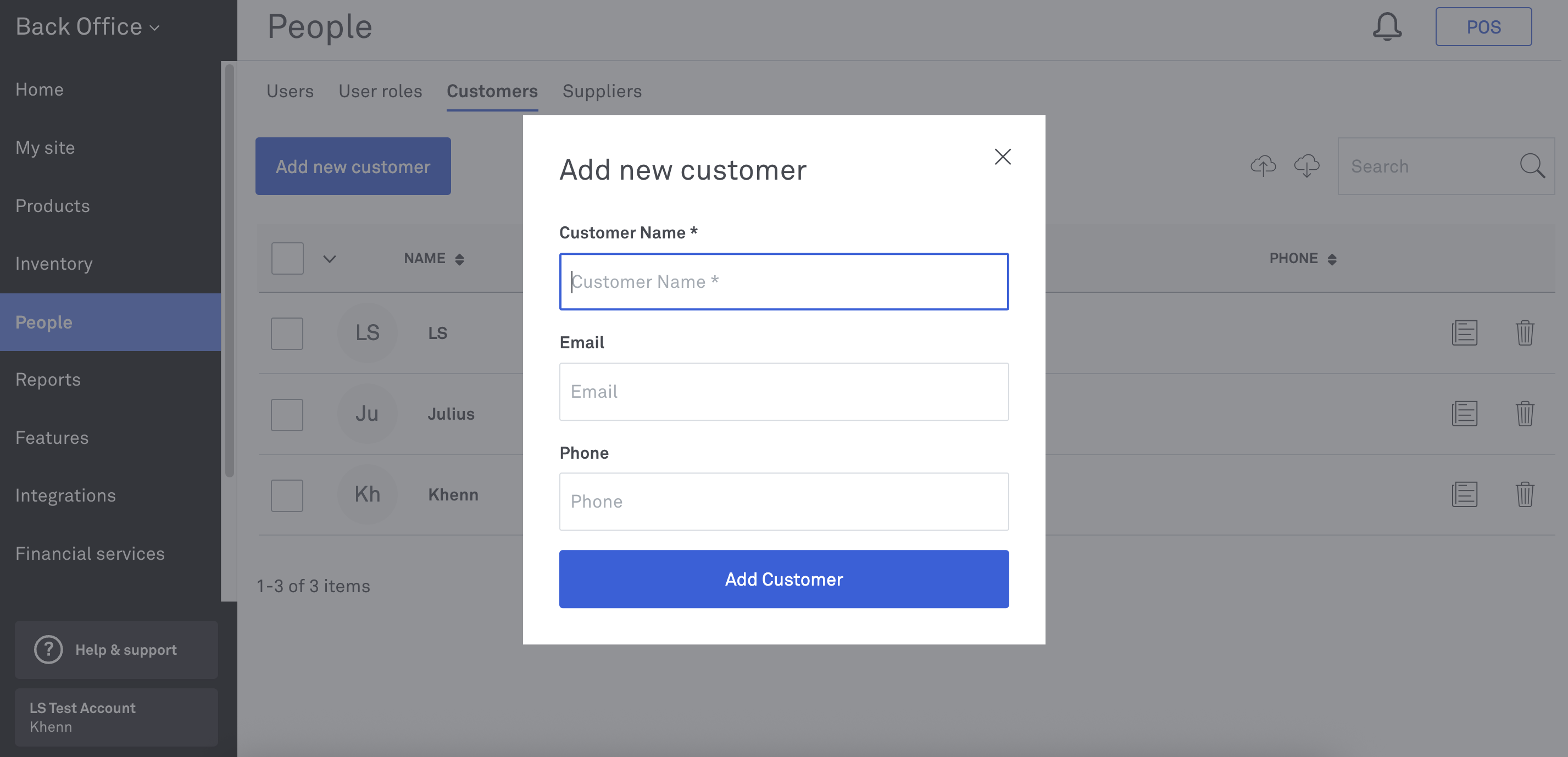Click the download cloud icon

pyautogui.click(x=1306, y=165)
